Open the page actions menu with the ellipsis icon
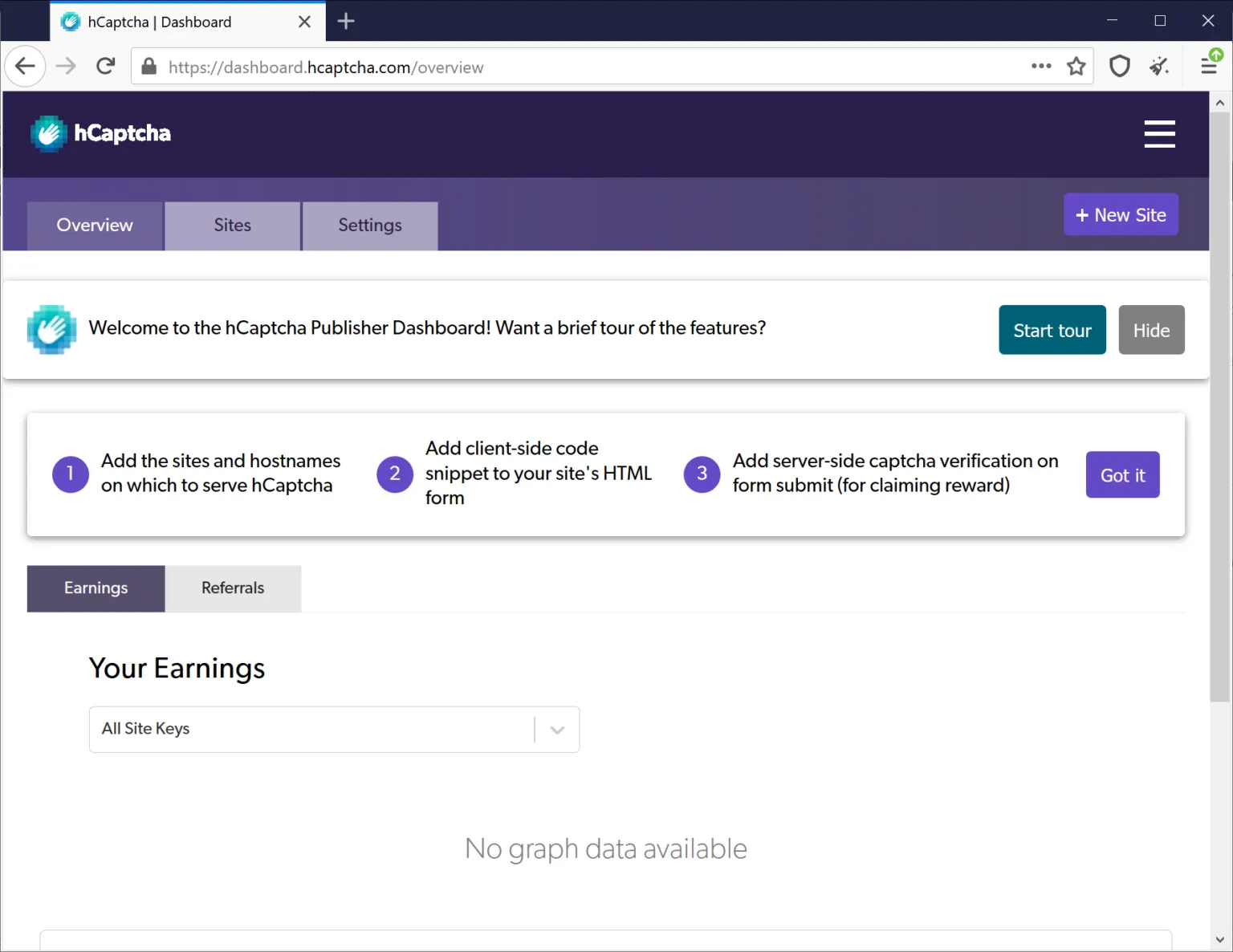The height and width of the screenshot is (952, 1233). 1040,67
